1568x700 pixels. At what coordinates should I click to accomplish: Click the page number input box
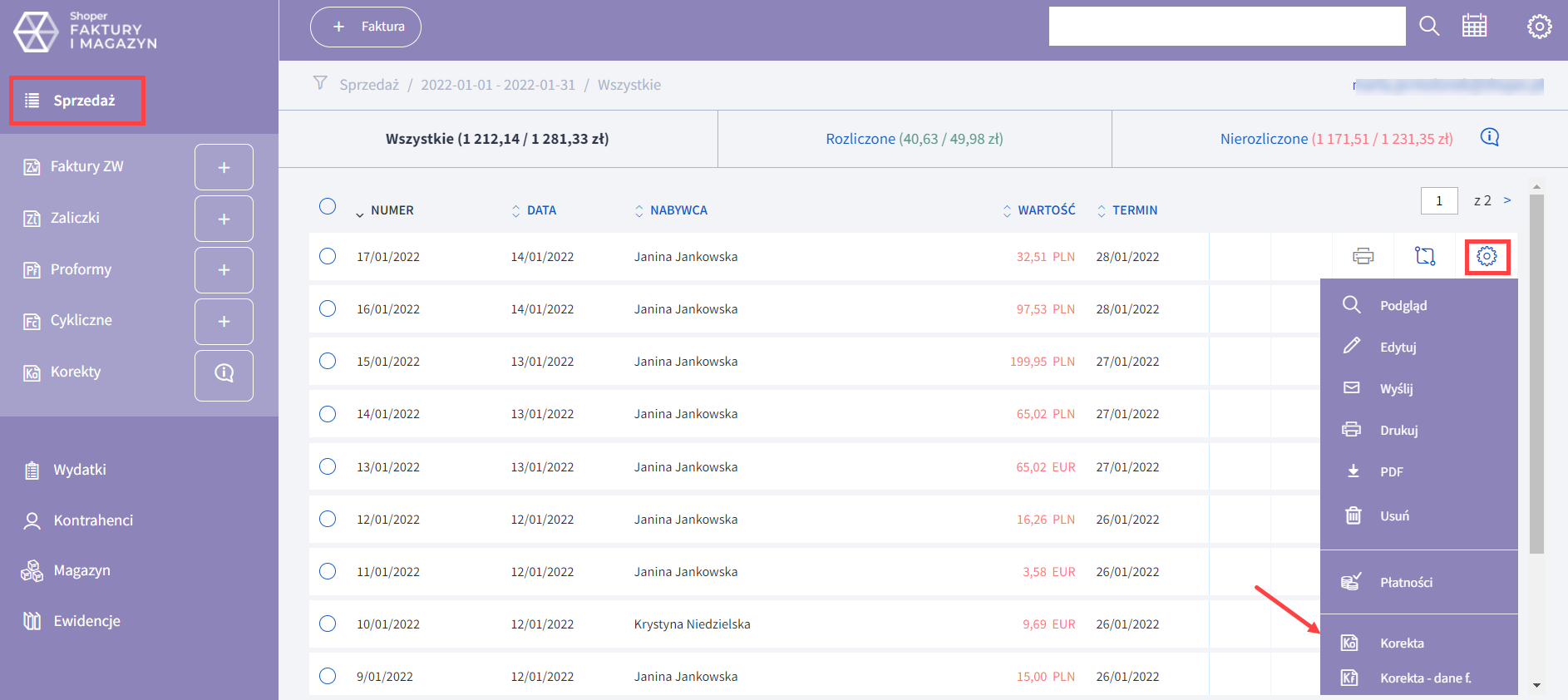coord(1439,200)
